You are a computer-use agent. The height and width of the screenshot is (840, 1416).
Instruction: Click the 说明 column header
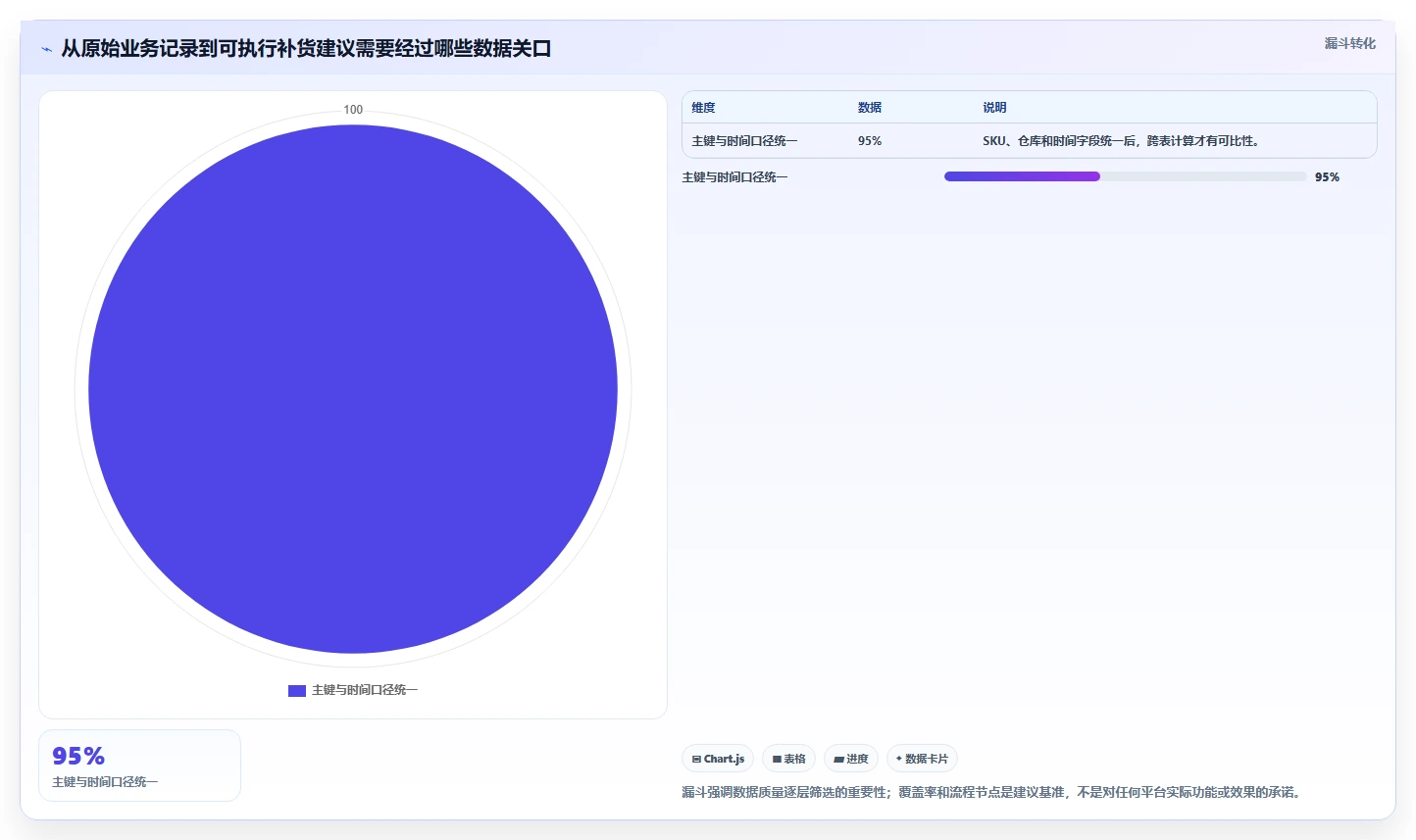coord(994,108)
